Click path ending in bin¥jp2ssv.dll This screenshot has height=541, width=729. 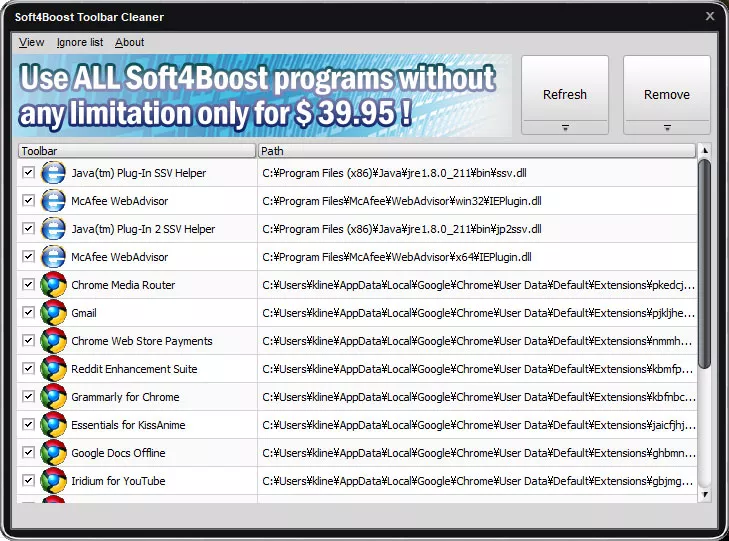[x=402, y=229]
